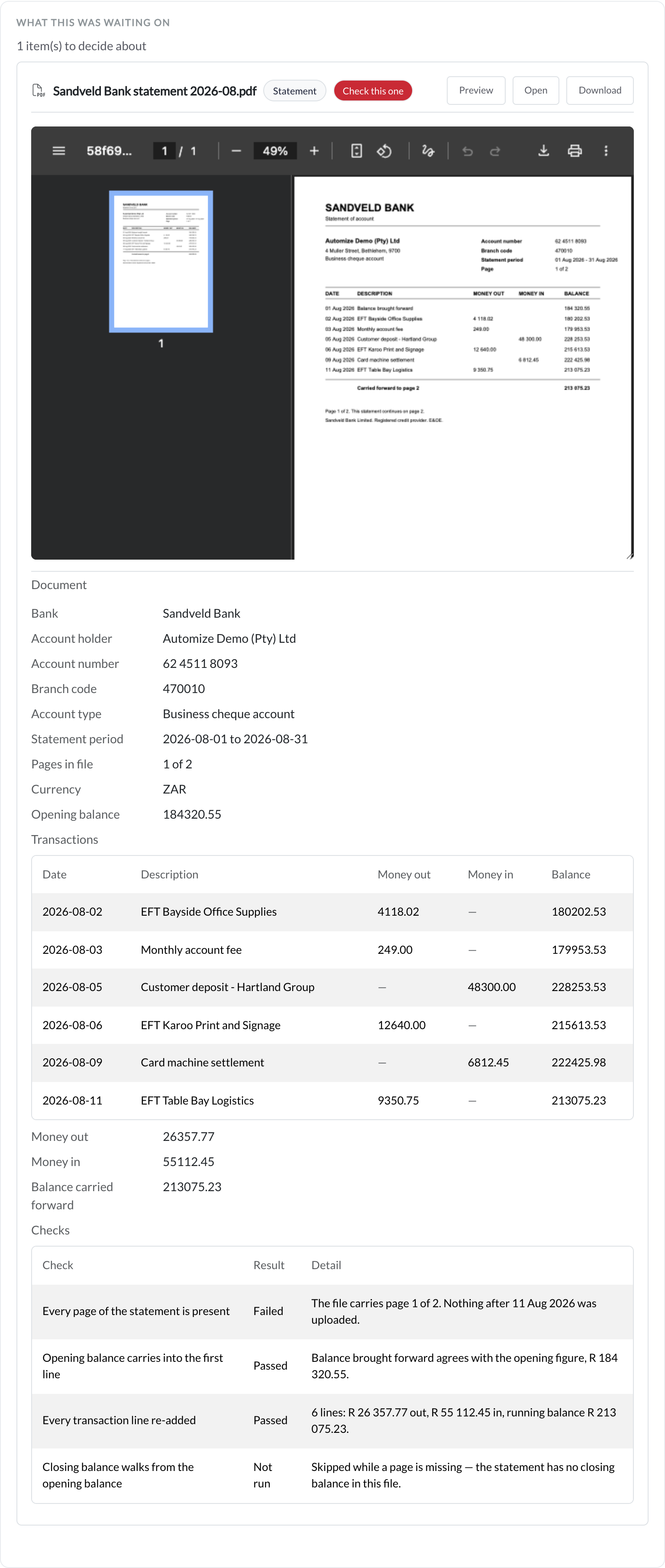Click money in amount 48300.00
This screenshot has height=1568, width=665.
(x=491, y=987)
